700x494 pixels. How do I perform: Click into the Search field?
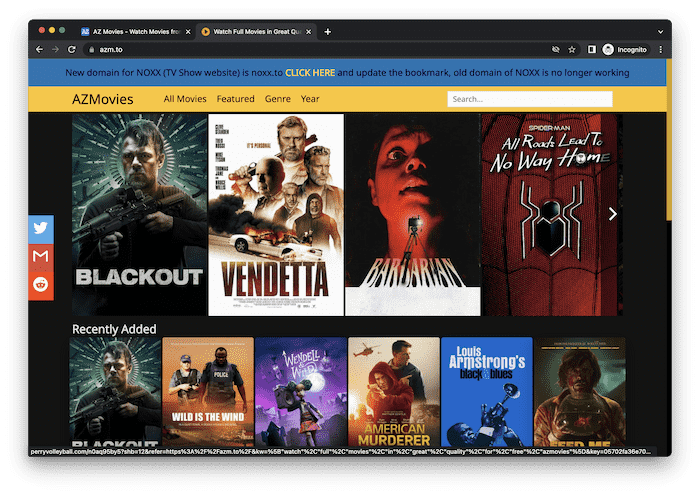coord(530,99)
